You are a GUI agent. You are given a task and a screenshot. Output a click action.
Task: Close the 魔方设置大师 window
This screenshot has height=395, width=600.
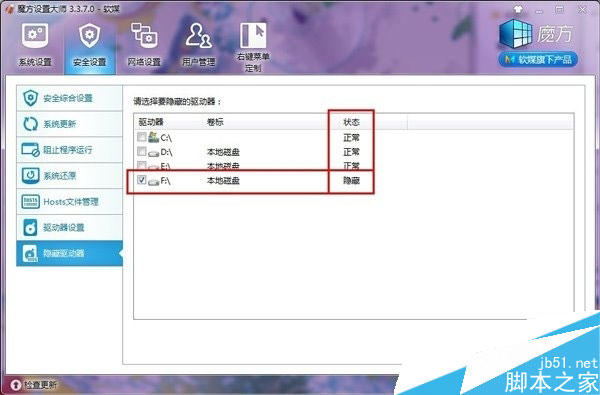pyautogui.click(x=582, y=10)
